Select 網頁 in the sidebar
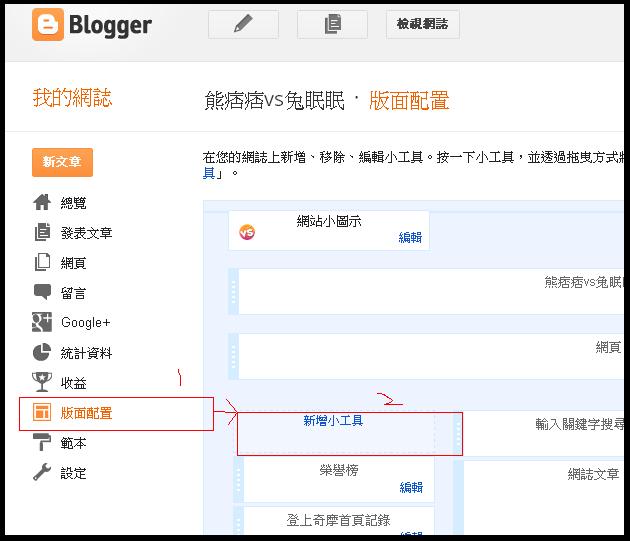This screenshot has width=630, height=541. click(73, 263)
